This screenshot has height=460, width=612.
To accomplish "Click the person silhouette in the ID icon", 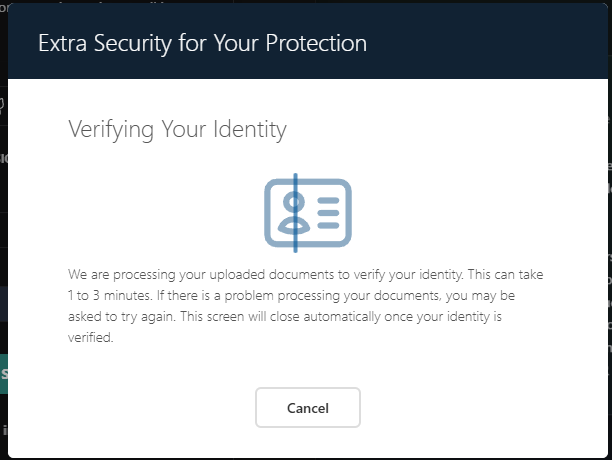I will coord(293,211).
